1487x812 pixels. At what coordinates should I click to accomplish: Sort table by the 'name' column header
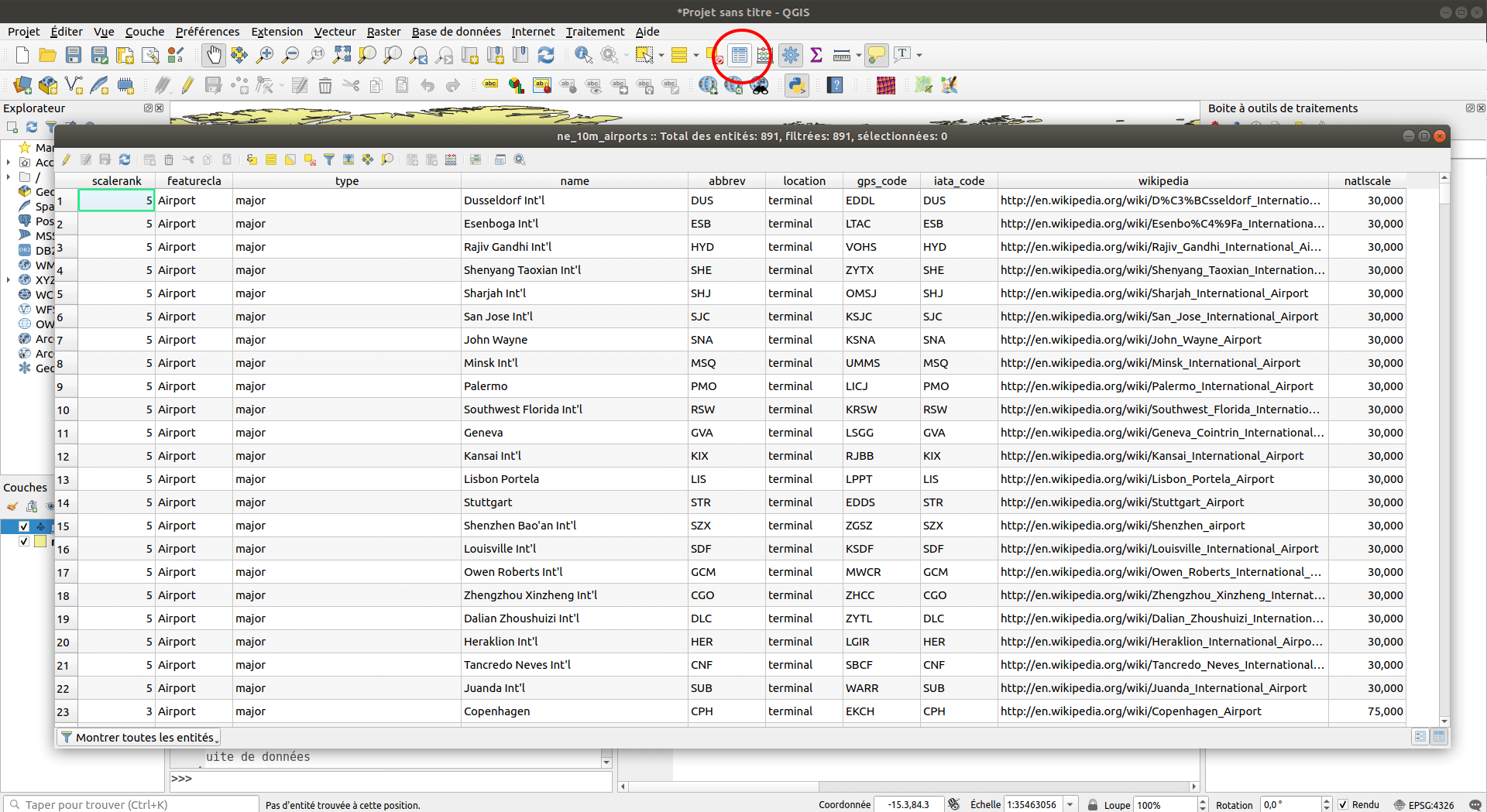[575, 181]
